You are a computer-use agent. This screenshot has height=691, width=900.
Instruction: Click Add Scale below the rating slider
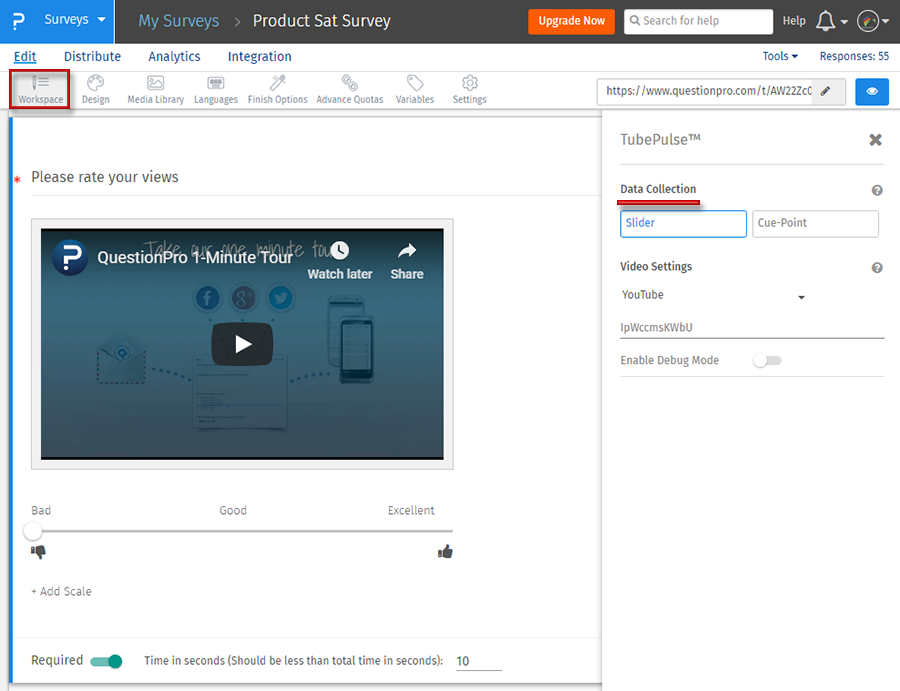pos(61,591)
